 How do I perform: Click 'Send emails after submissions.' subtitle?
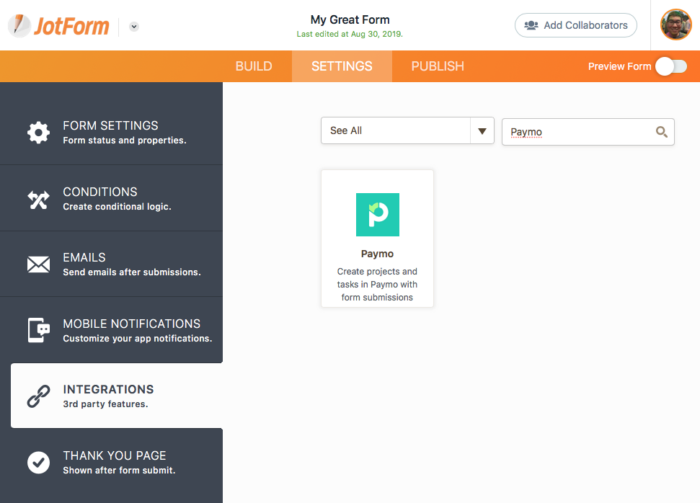point(132,272)
